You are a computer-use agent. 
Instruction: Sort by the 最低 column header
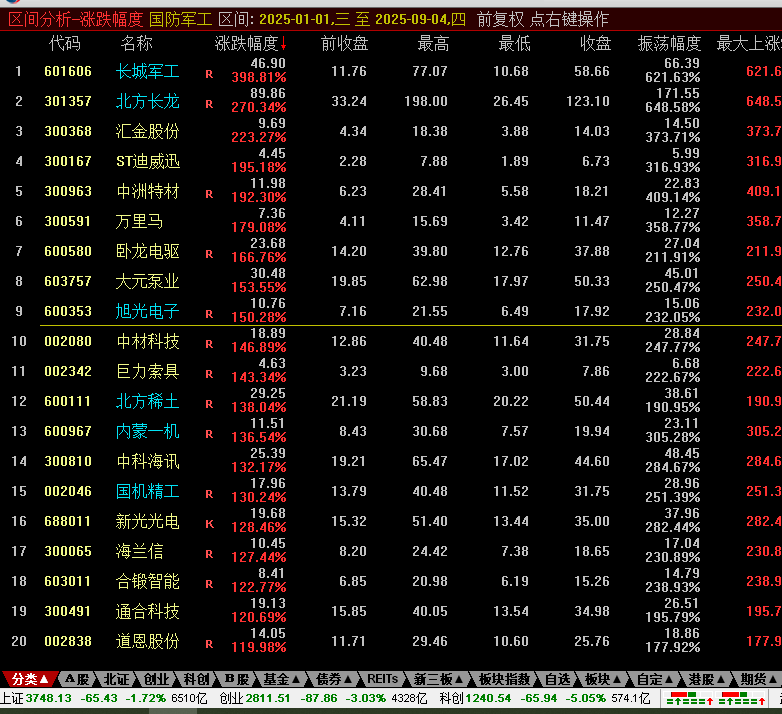point(515,43)
